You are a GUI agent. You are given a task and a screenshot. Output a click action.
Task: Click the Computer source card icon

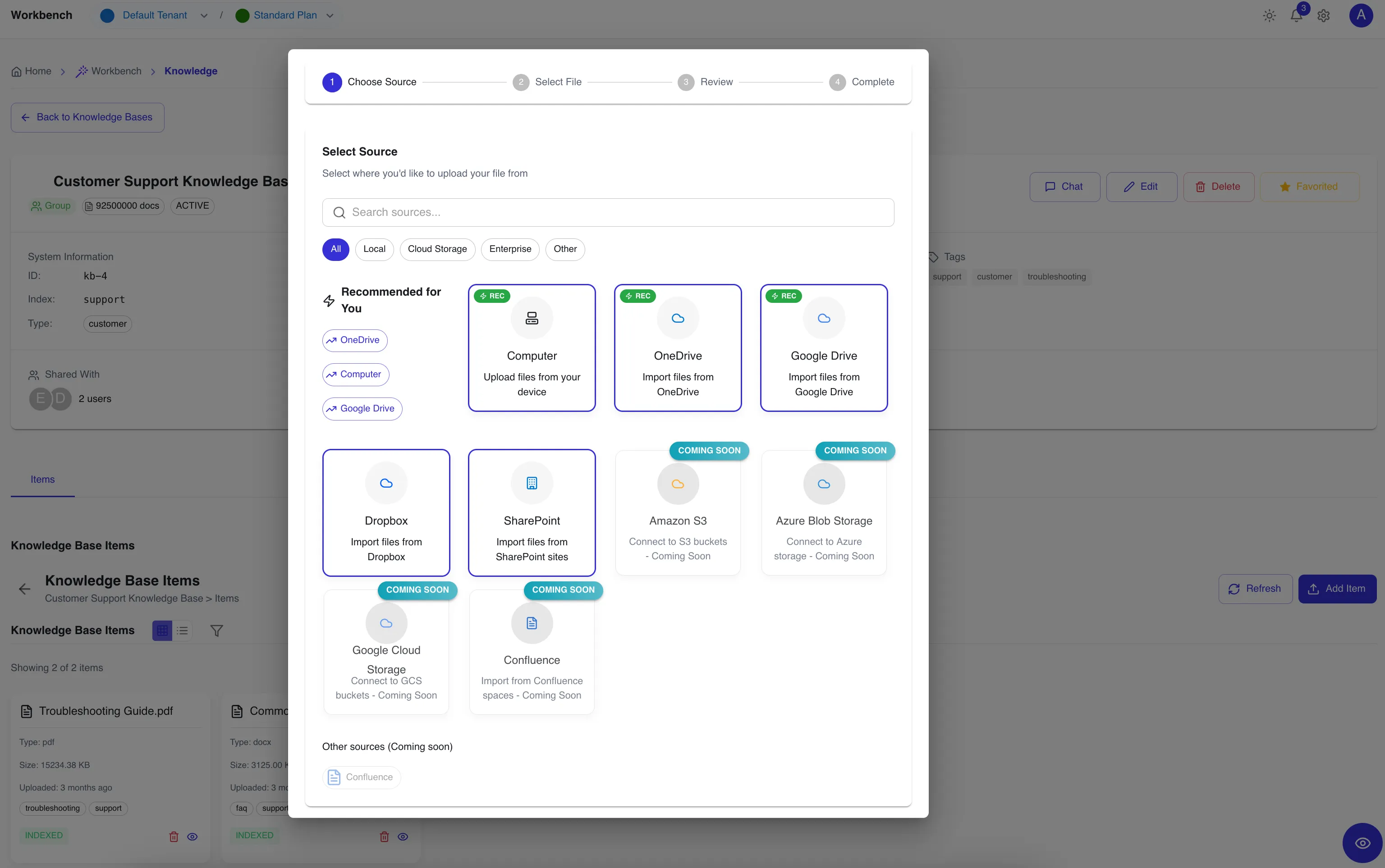click(532, 318)
